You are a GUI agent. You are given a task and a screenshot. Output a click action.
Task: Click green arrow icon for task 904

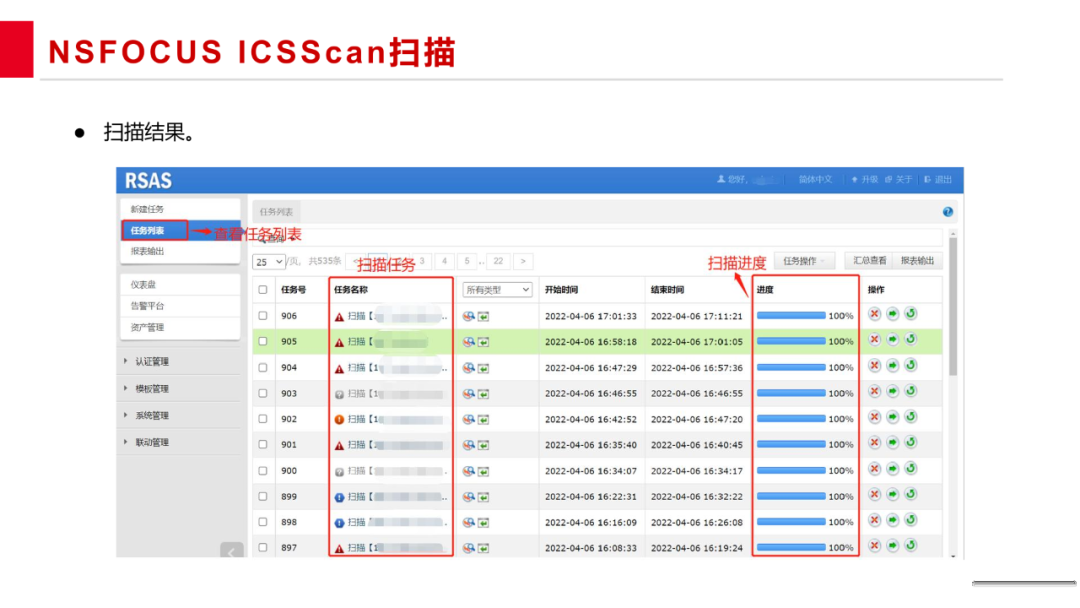[893, 366]
